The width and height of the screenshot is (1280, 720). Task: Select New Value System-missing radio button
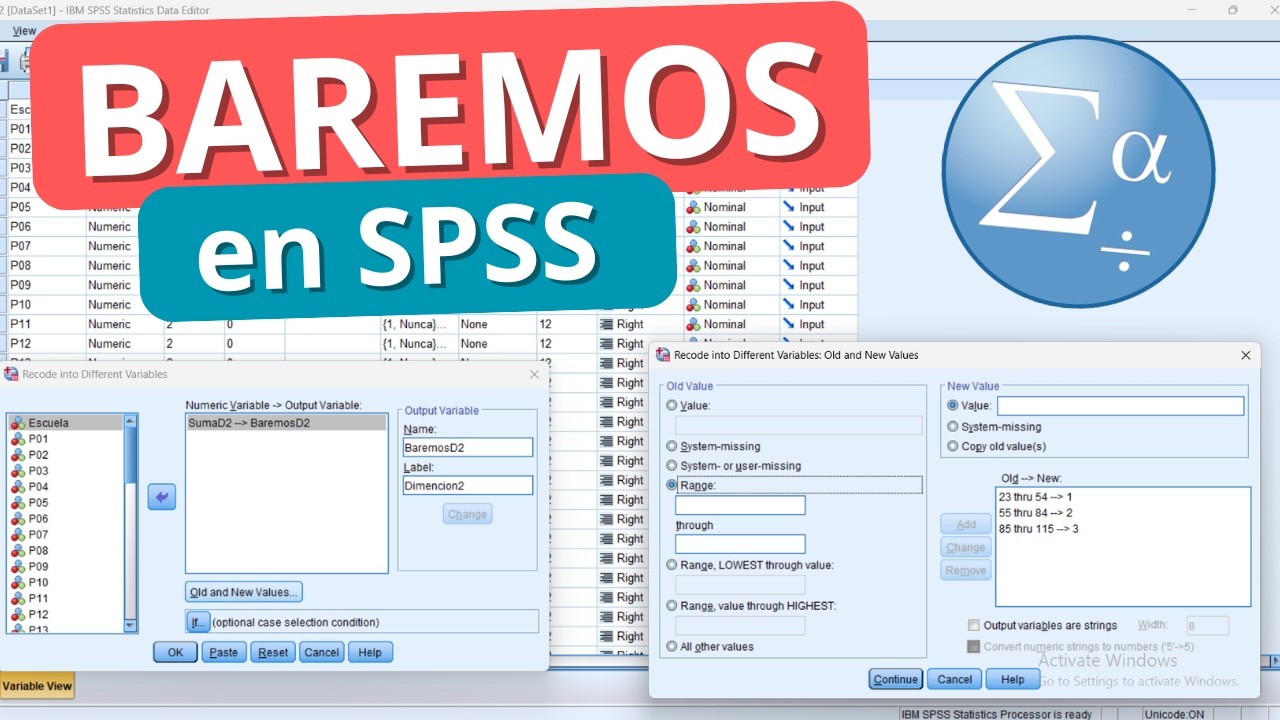953,427
